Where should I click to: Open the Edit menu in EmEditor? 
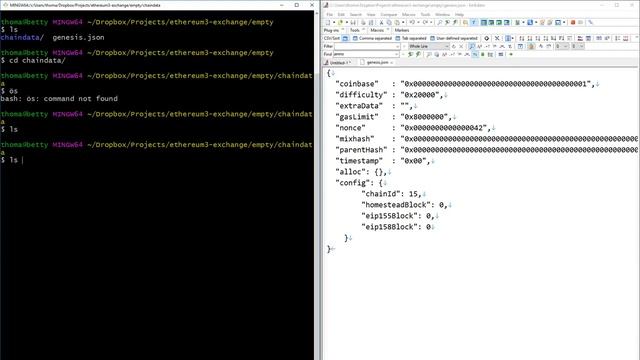[341, 15]
